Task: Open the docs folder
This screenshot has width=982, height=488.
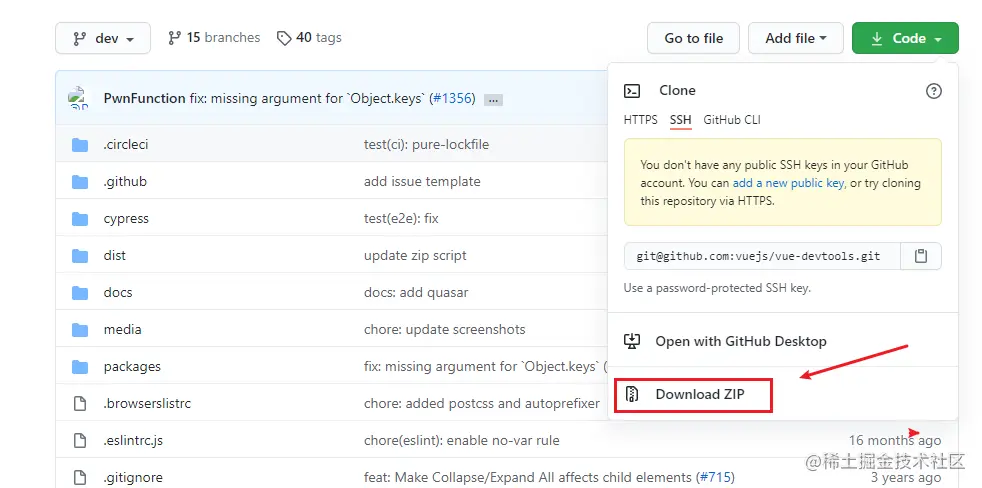Action: click(118, 293)
